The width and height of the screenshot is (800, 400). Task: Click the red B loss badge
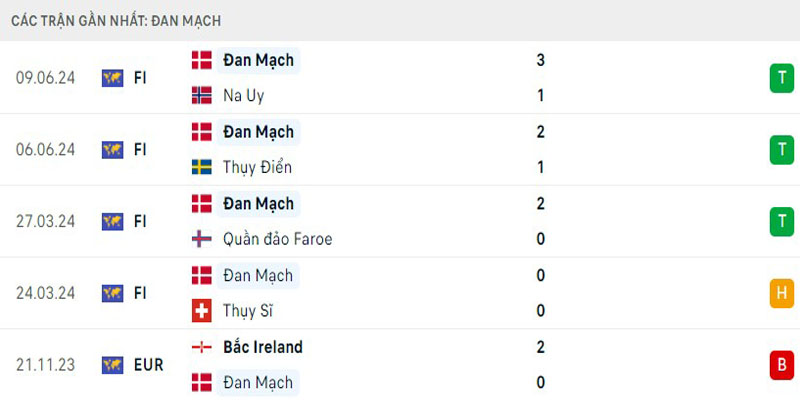tap(780, 365)
